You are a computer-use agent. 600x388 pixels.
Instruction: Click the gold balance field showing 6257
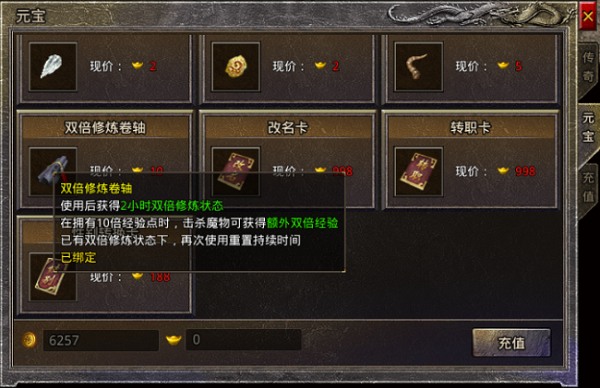(101, 340)
